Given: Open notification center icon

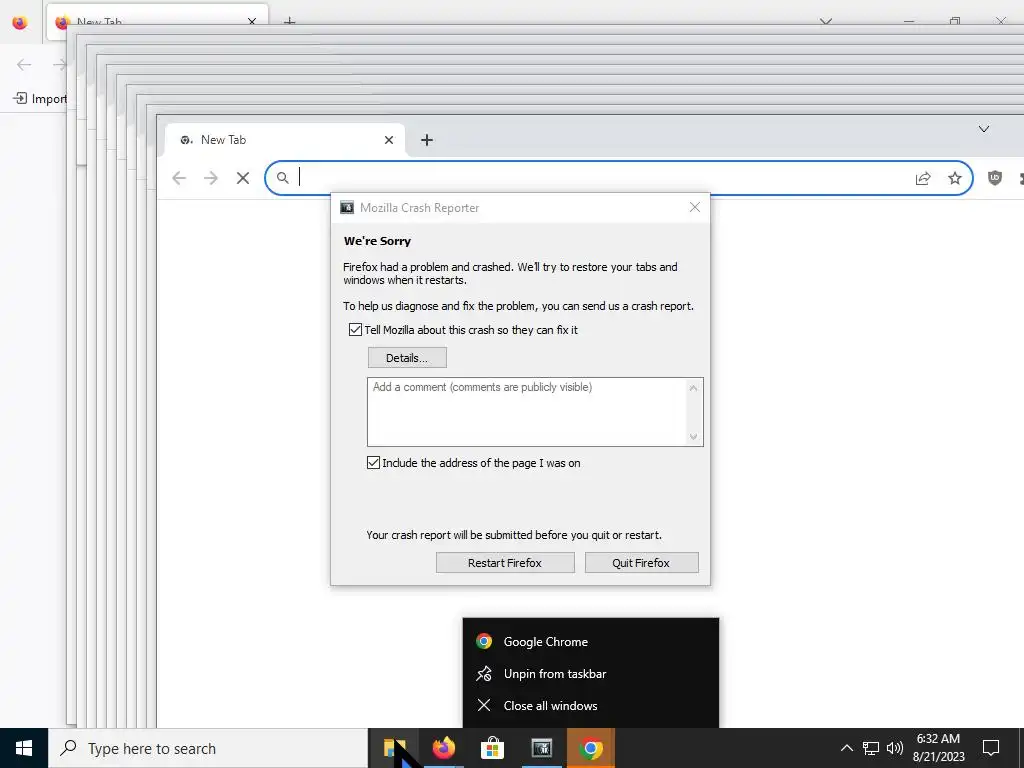Looking at the screenshot, I should [x=991, y=748].
